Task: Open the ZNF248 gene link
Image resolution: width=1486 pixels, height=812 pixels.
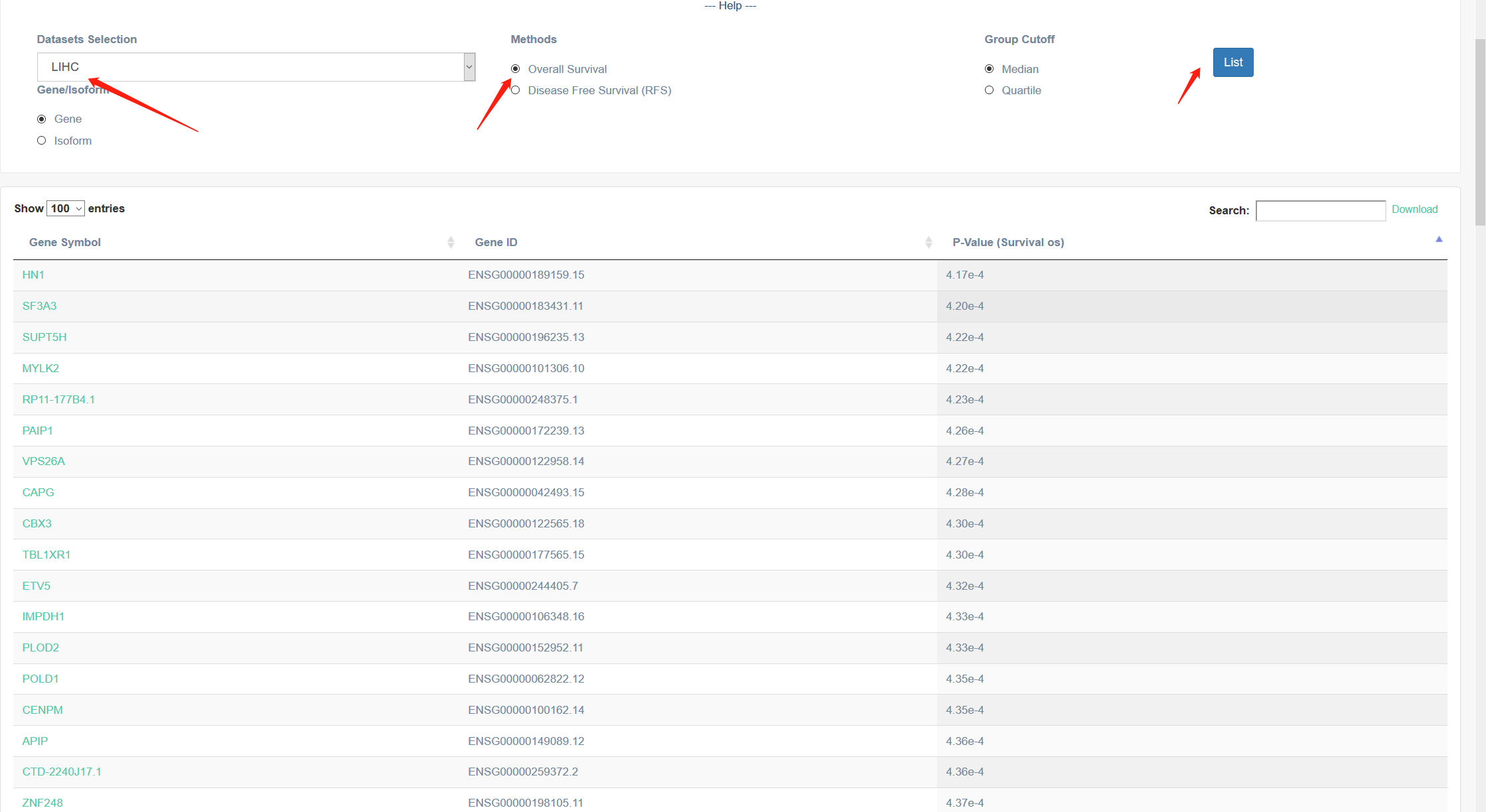Action: [x=42, y=803]
